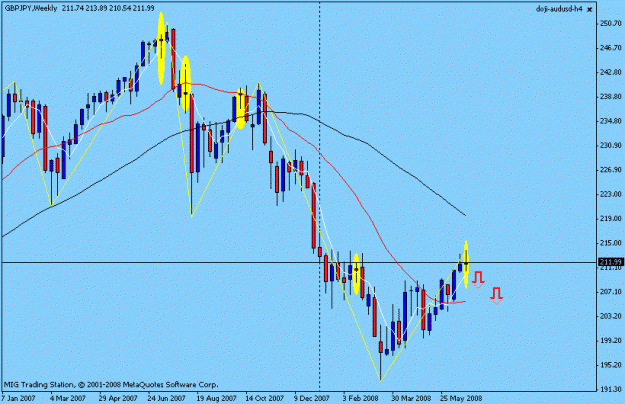Click the 234.80 price level
The height and width of the screenshot is (404, 625).
(611, 121)
